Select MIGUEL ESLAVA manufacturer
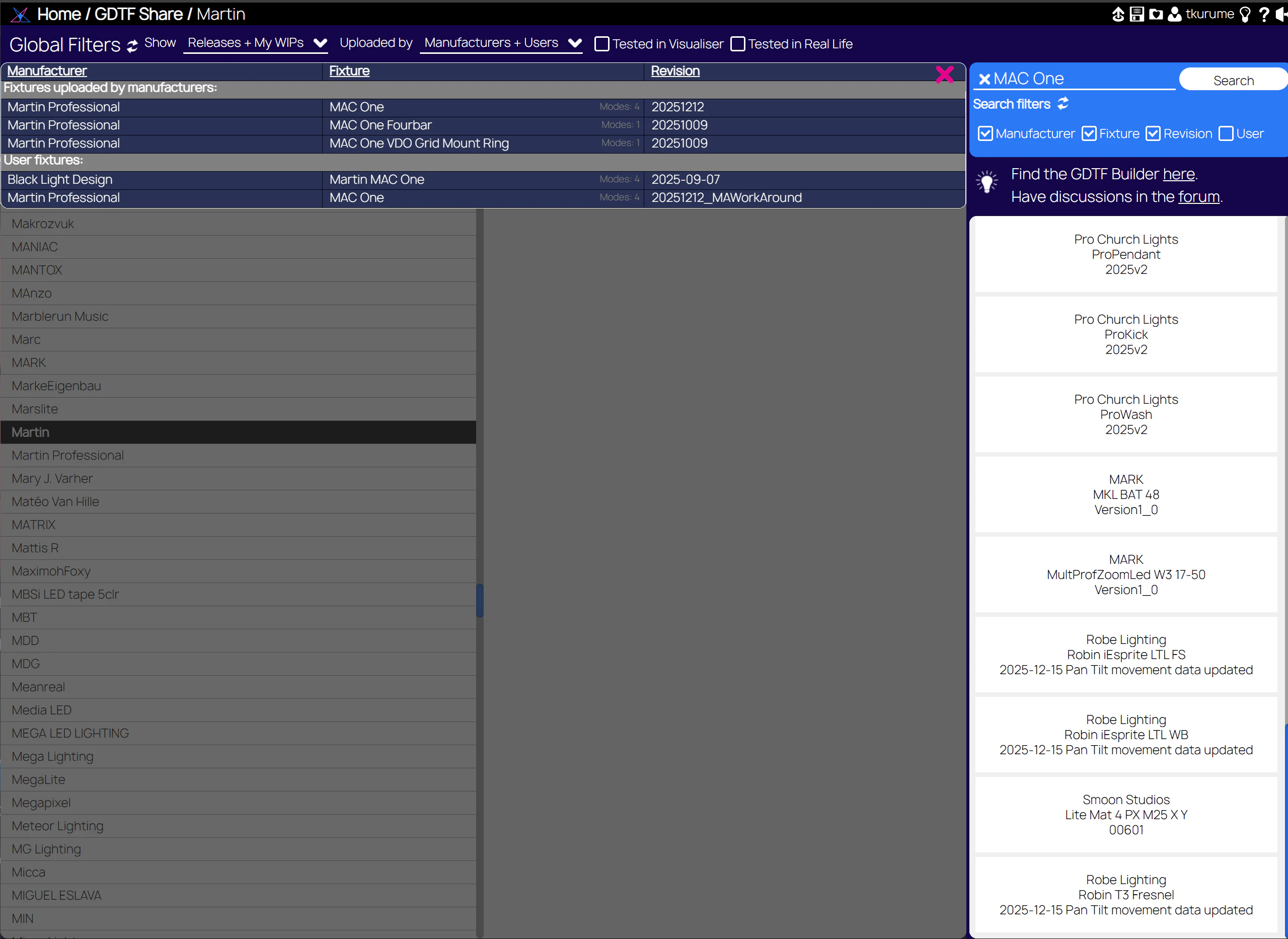The height and width of the screenshot is (939, 1288). (x=238, y=895)
